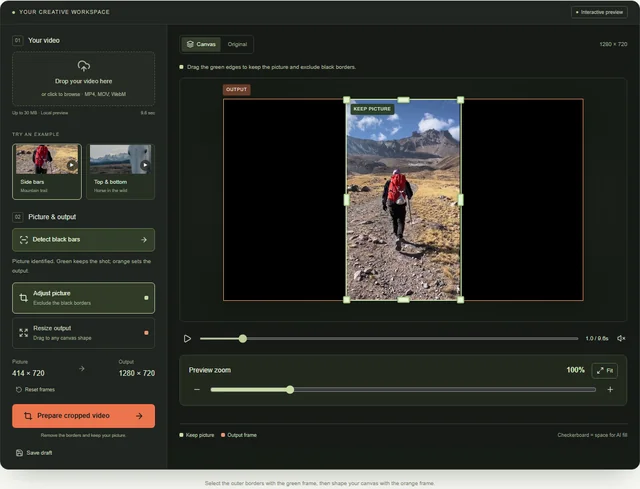
Task: Click the top edge green crop handle
Action: coord(403,100)
